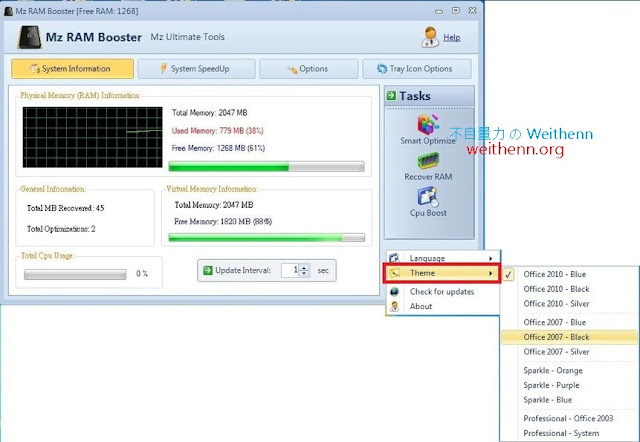Click the physical memory usage bar
The width and height of the screenshot is (640, 442).
click(x=267, y=166)
